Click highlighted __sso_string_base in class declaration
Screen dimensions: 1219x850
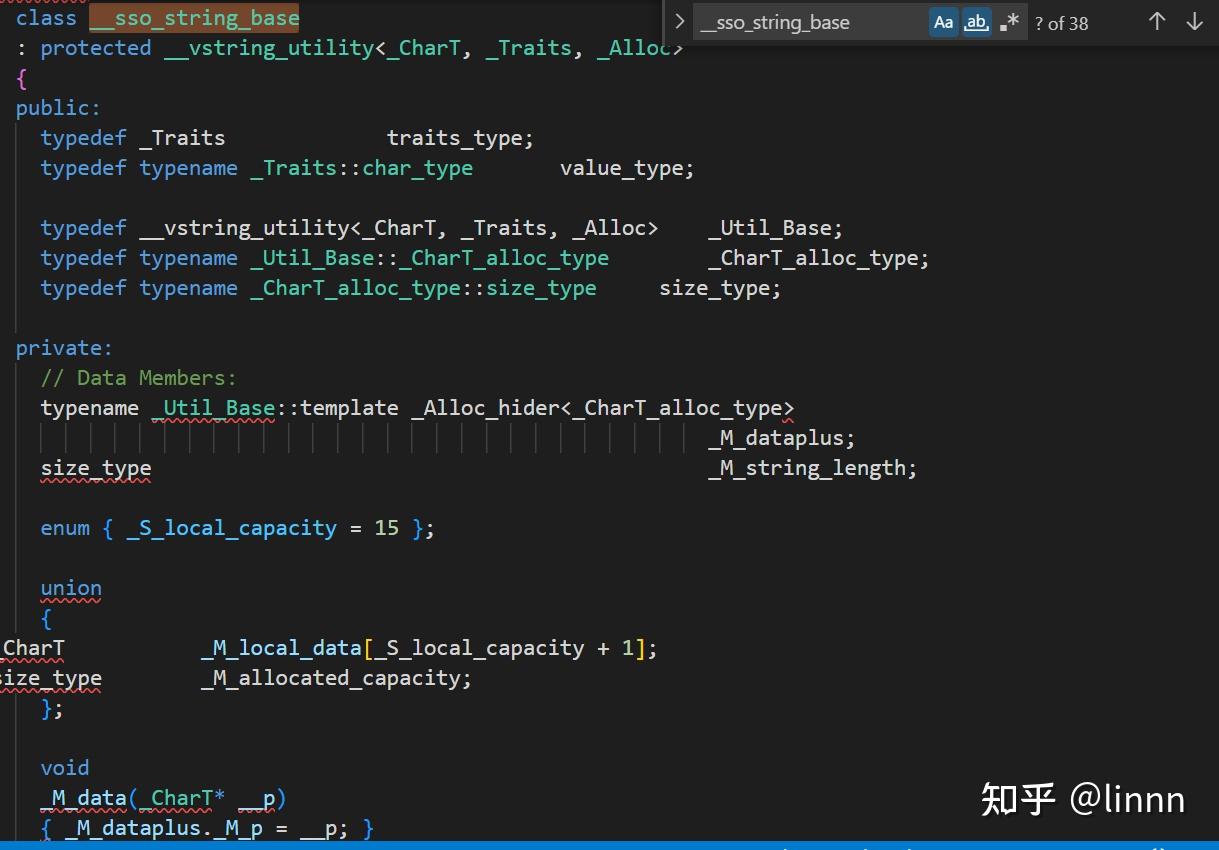click(x=194, y=18)
